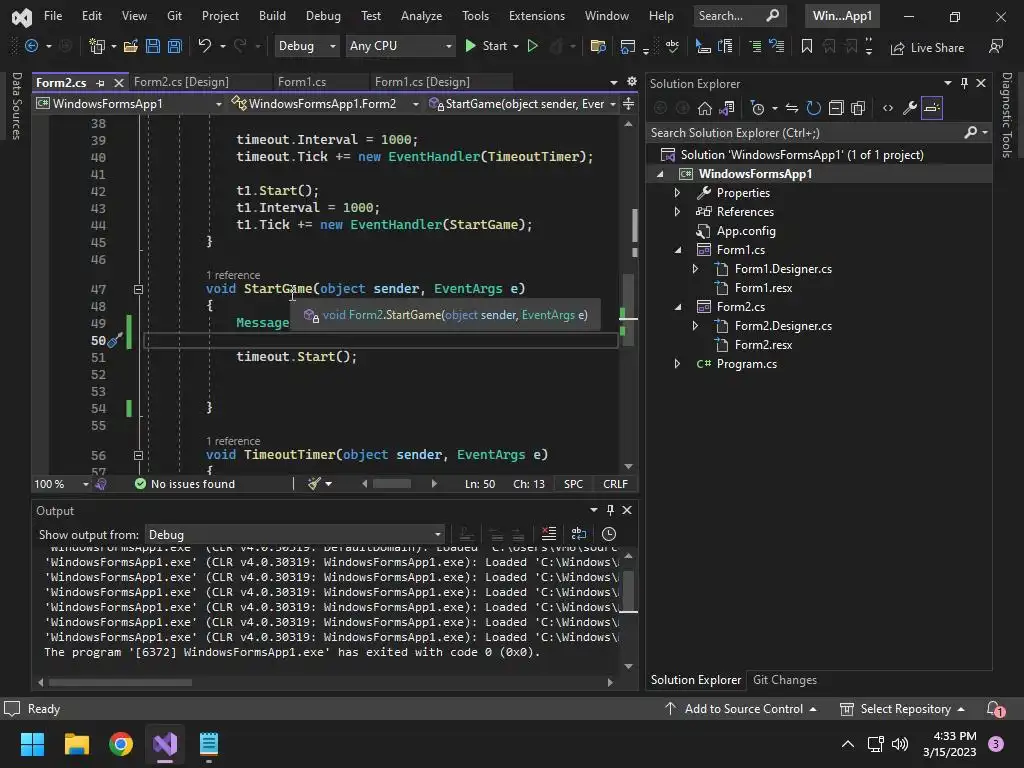Open the Build menu
This screenshot has height=768, width=1024.
click(x=272, y=16)
